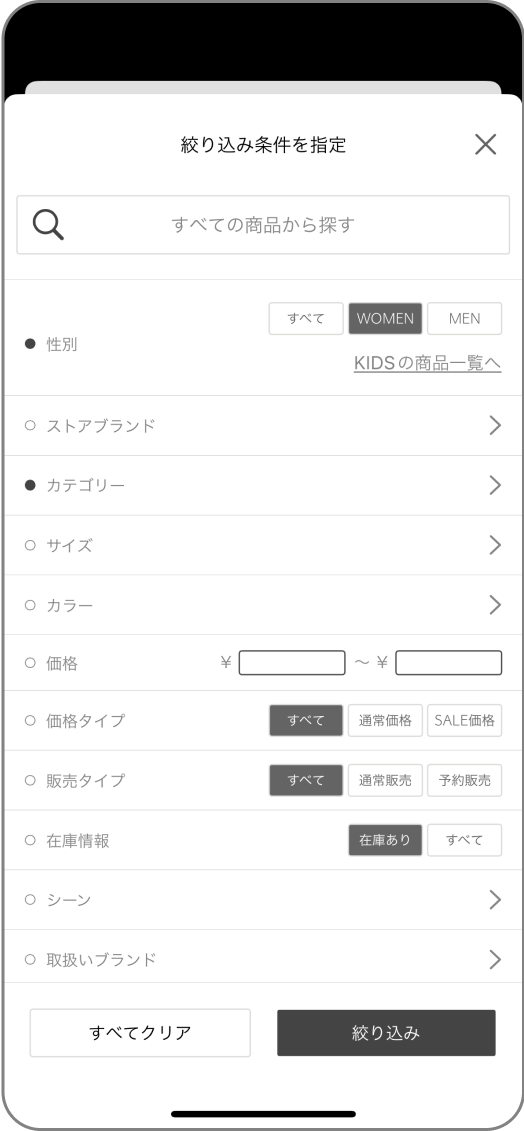
Task: Select 予約販売 sales type
Action: tap(464, 780)
